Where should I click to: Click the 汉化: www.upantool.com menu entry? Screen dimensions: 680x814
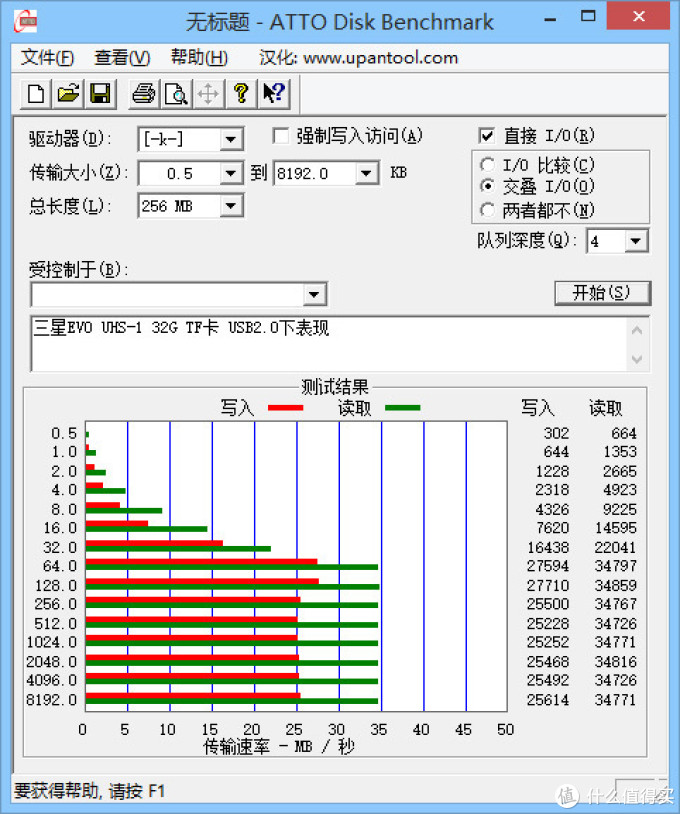point(359,58)
